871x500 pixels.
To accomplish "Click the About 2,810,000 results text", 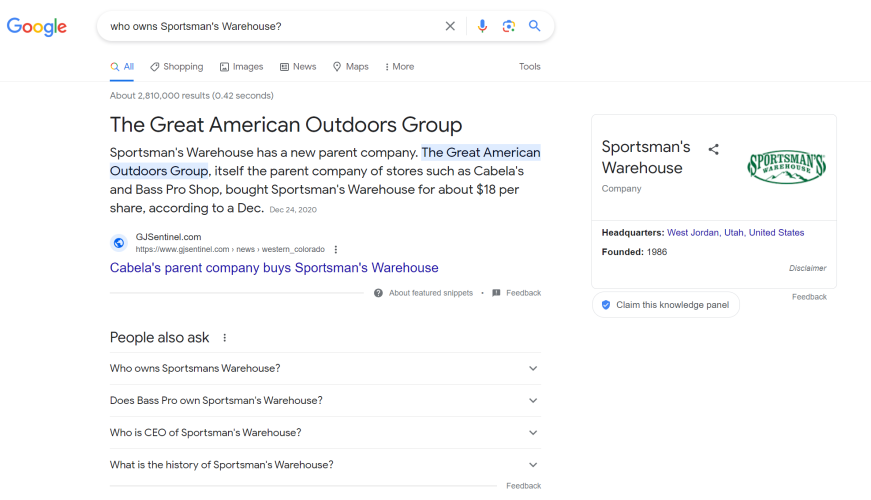I will point(192,96).
